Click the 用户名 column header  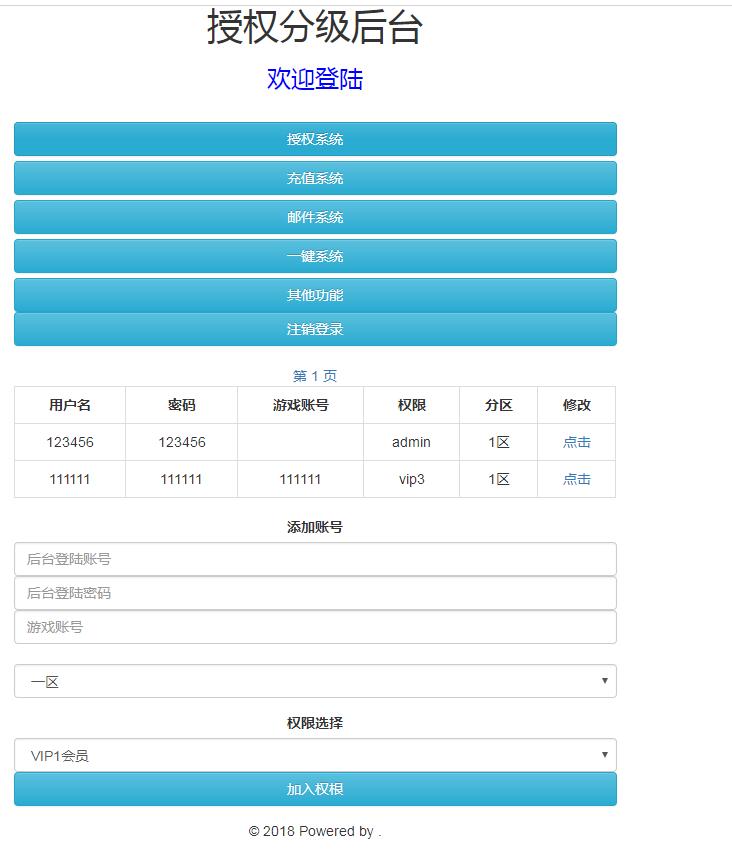[x=70, y=405]
